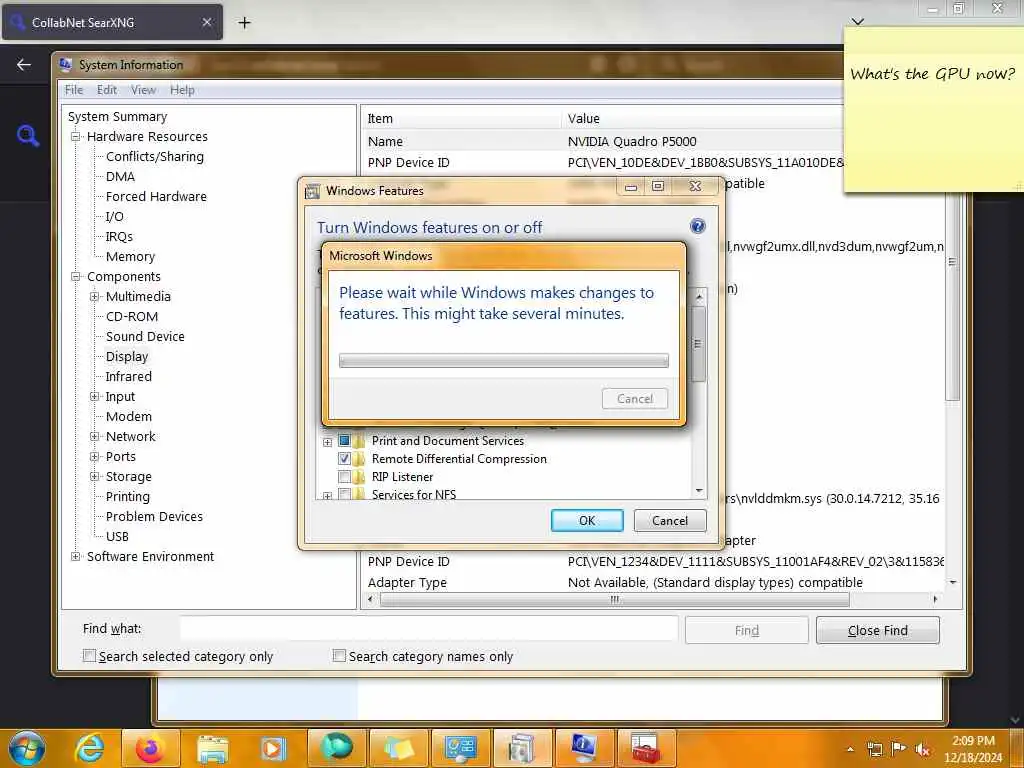Collapse the Hardware Resources tree node
This screenshot has width=1024, height=768.
click(x=76, y=136)
